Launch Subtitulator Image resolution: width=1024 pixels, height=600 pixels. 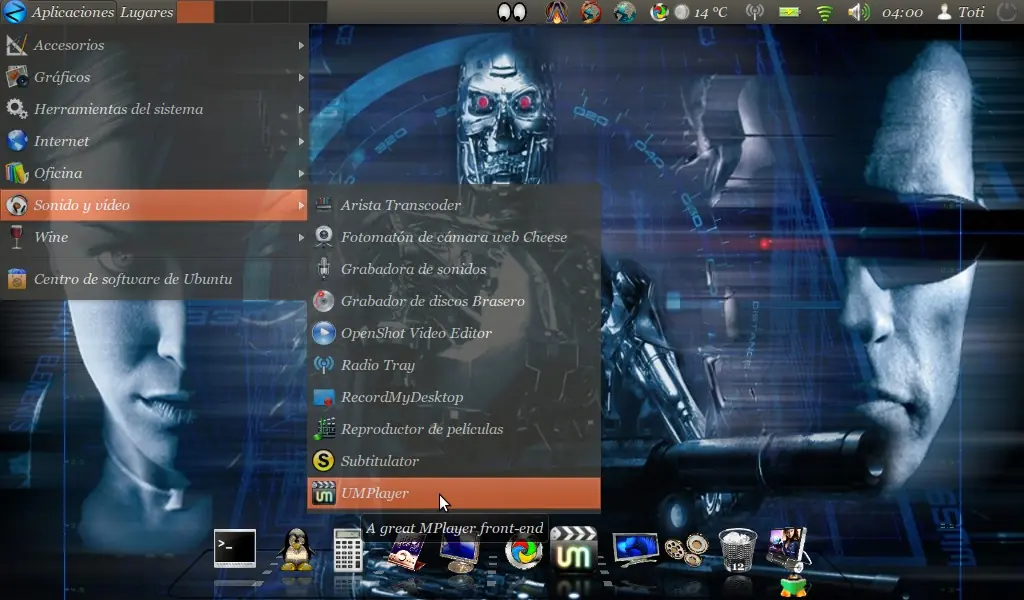(453, 461)
